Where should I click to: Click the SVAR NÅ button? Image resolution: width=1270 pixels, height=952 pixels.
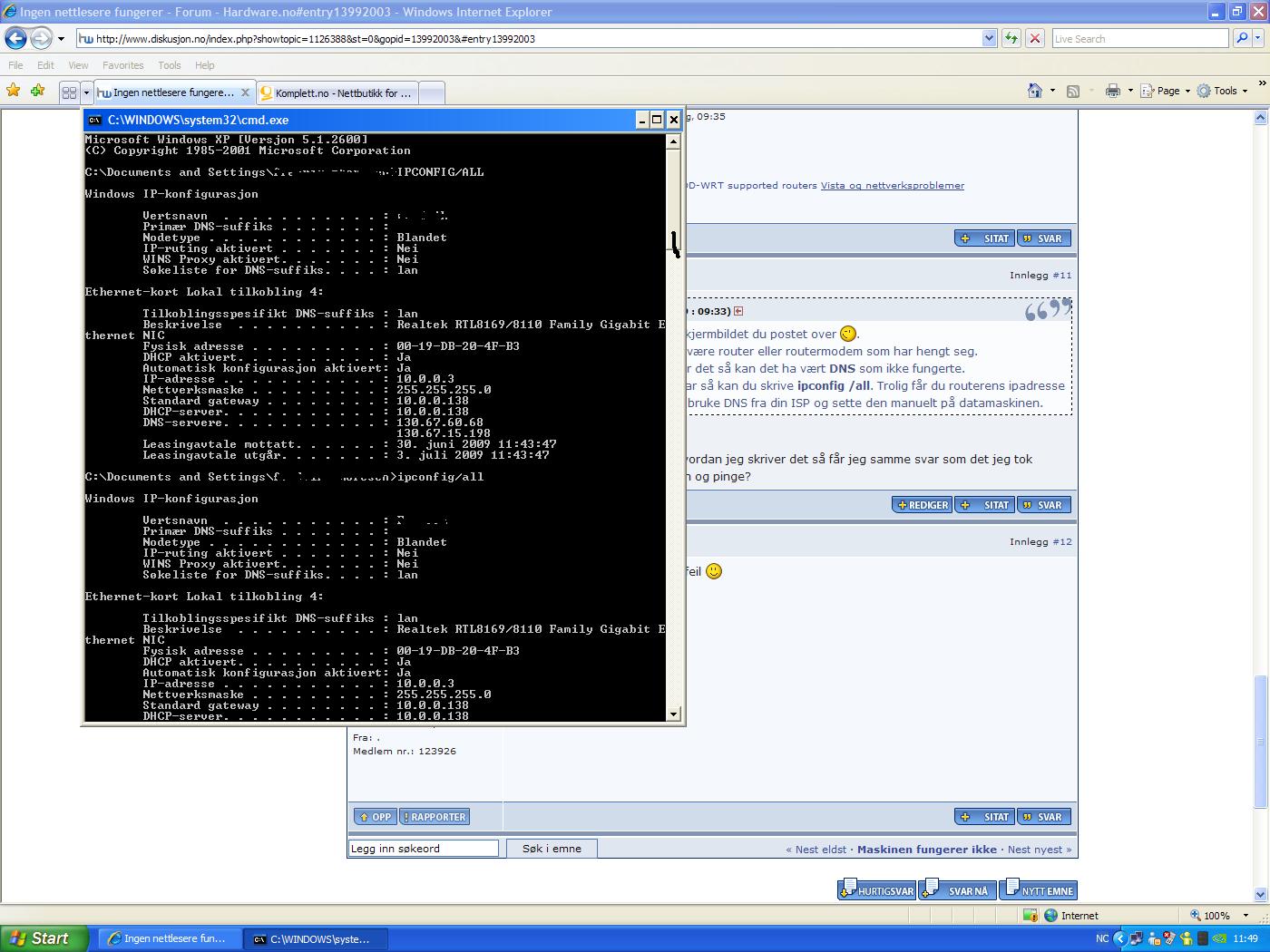pyautogui.click(x=957, y=890)
